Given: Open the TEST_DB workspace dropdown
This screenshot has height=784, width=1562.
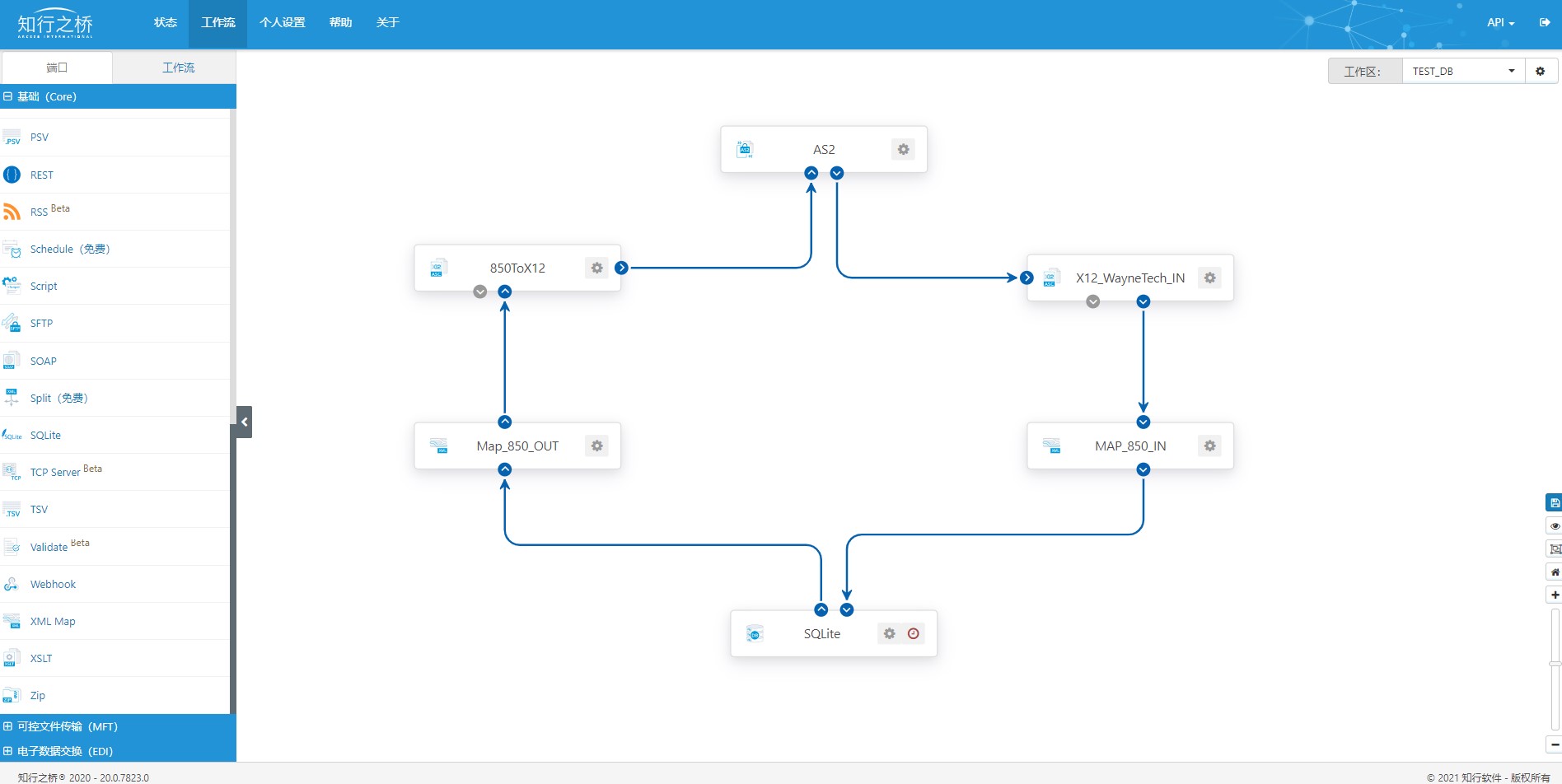Looking at the screenshot, I should (x=1463, y=72).
